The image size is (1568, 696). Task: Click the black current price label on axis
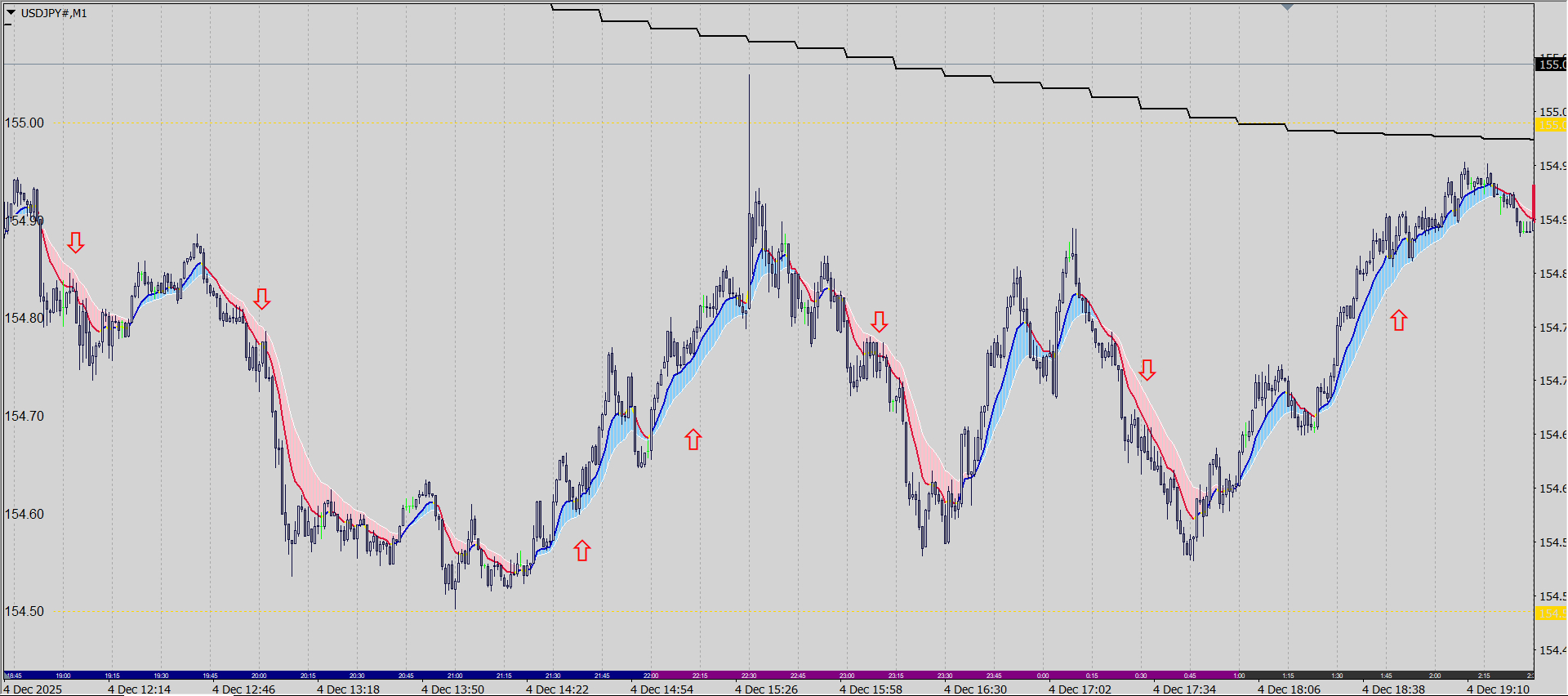coord(1551,65)
